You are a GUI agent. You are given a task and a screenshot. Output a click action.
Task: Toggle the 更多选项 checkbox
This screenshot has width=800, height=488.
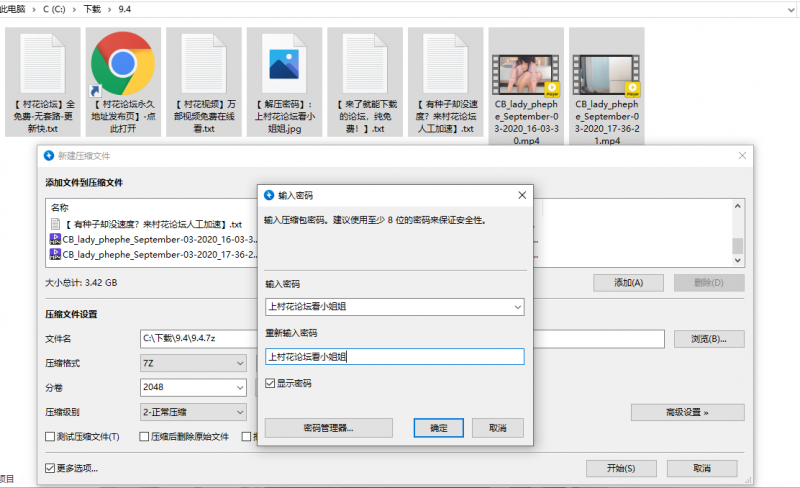(x=51, y=468)
